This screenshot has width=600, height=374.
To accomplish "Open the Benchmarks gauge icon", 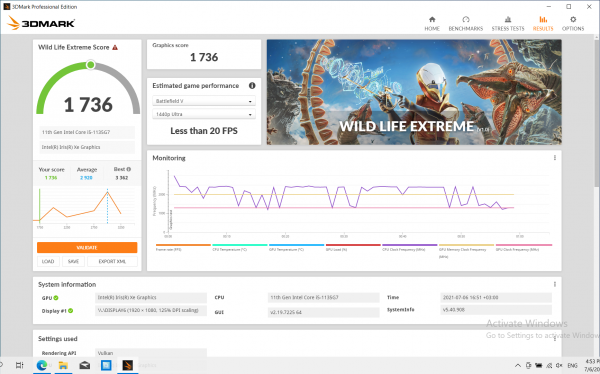I will (x=465, y=20).
